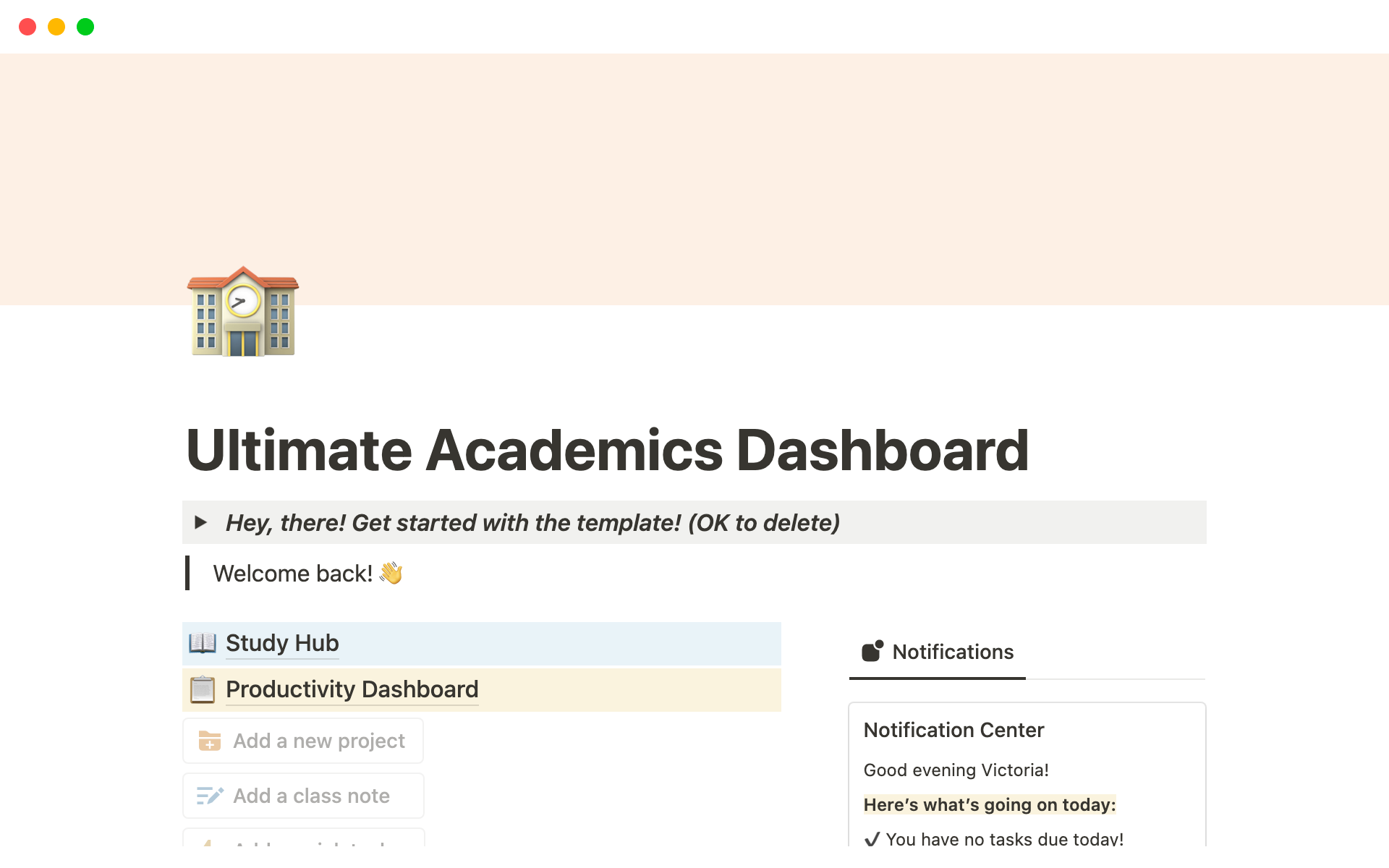
Task: Click the "Welcome back!" quote text
Action: pos(292,574)
